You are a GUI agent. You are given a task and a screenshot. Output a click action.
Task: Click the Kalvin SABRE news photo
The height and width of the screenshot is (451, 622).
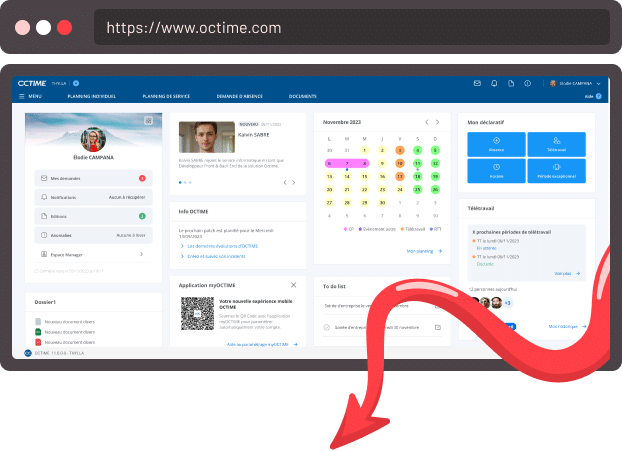[207, 137]
